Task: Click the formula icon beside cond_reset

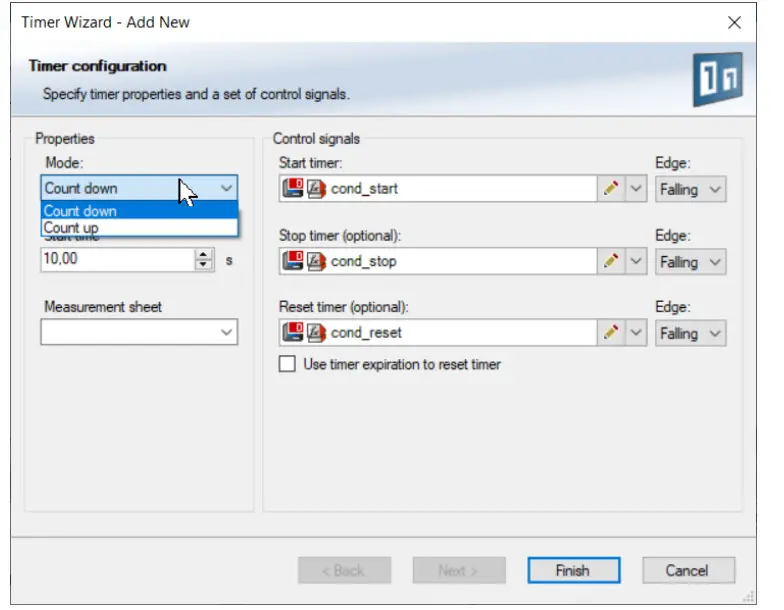Action: click(316, 332)
